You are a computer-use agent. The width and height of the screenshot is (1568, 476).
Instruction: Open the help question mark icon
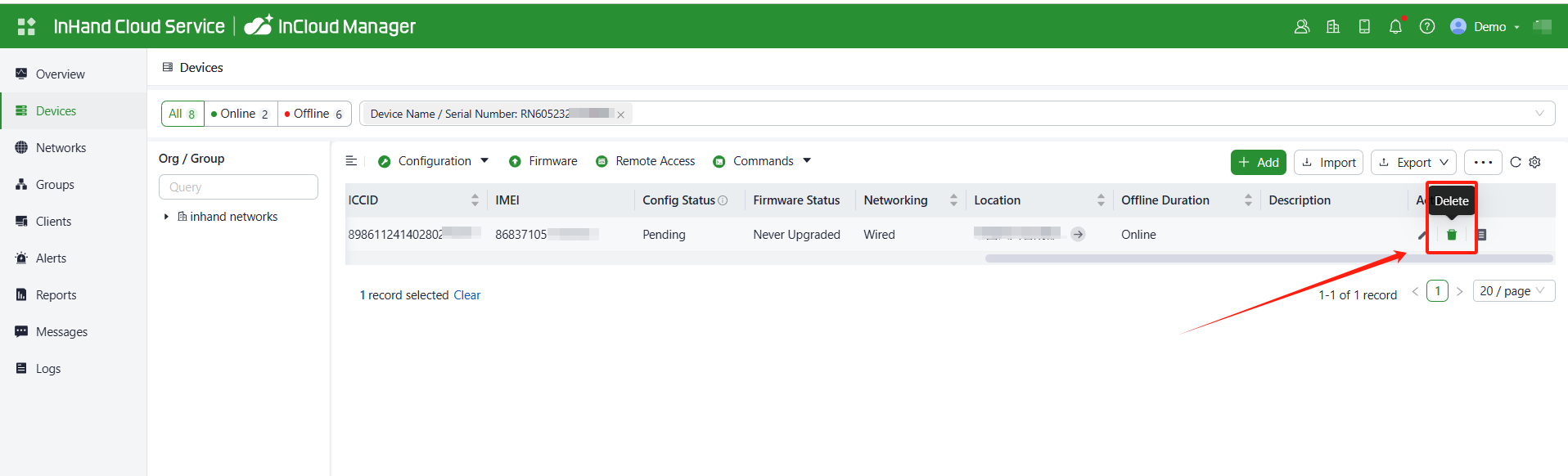(1426, 26)
